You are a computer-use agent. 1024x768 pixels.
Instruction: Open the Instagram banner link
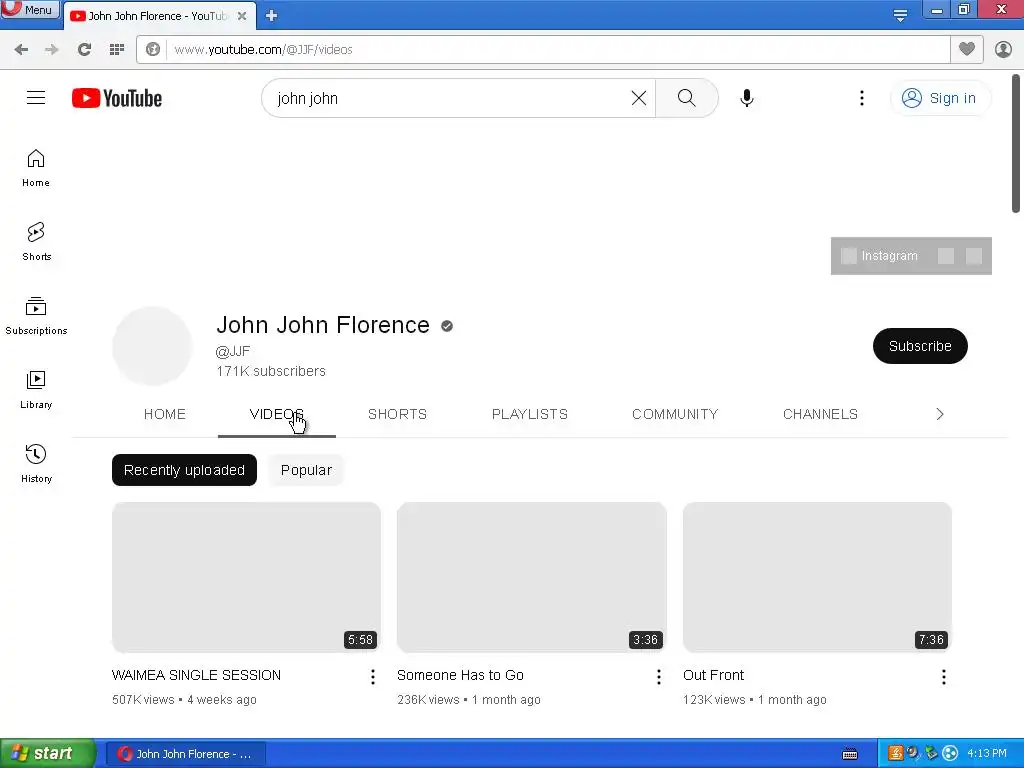pos(880,256)
